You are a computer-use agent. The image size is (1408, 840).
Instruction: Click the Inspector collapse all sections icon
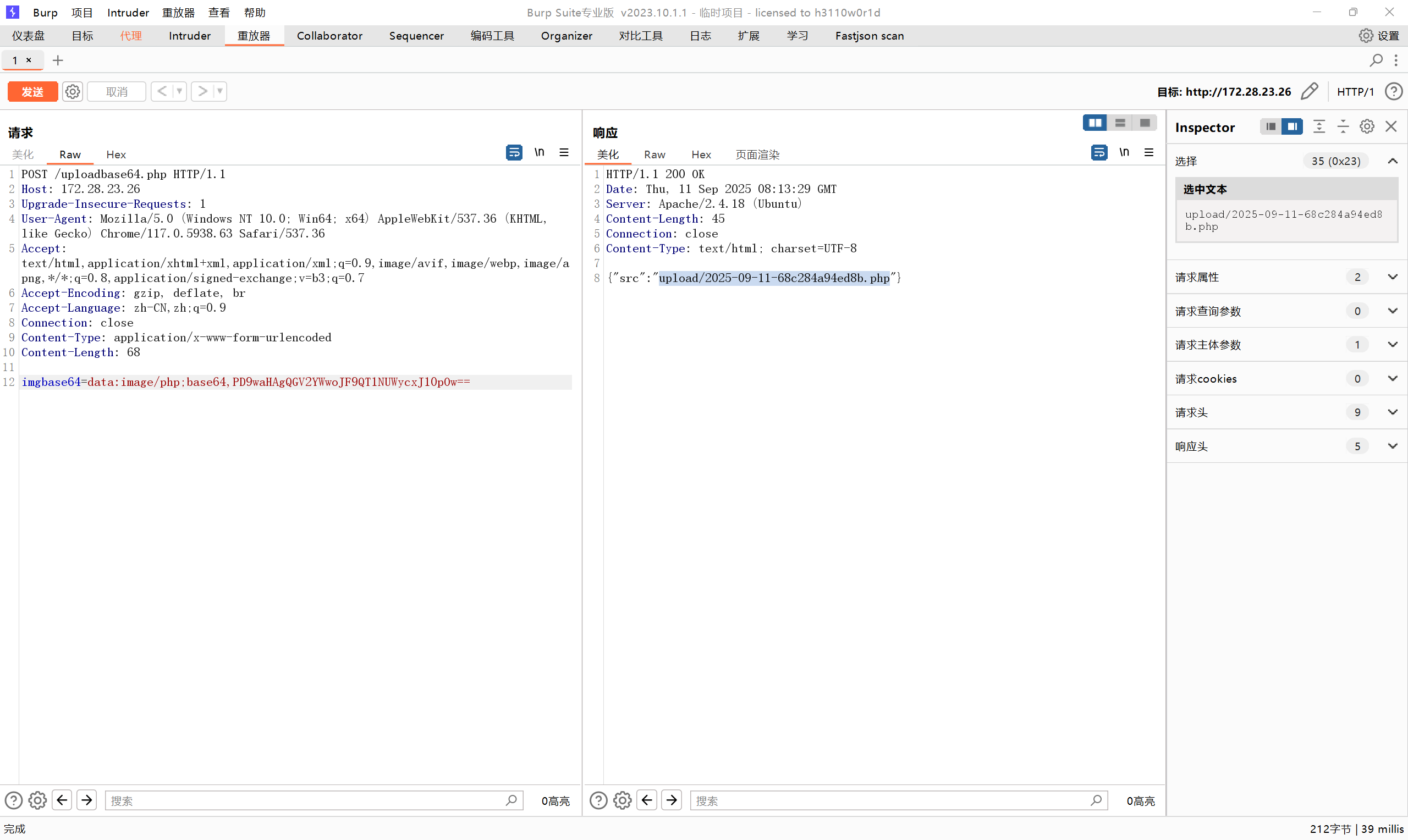pos(1343,127)
